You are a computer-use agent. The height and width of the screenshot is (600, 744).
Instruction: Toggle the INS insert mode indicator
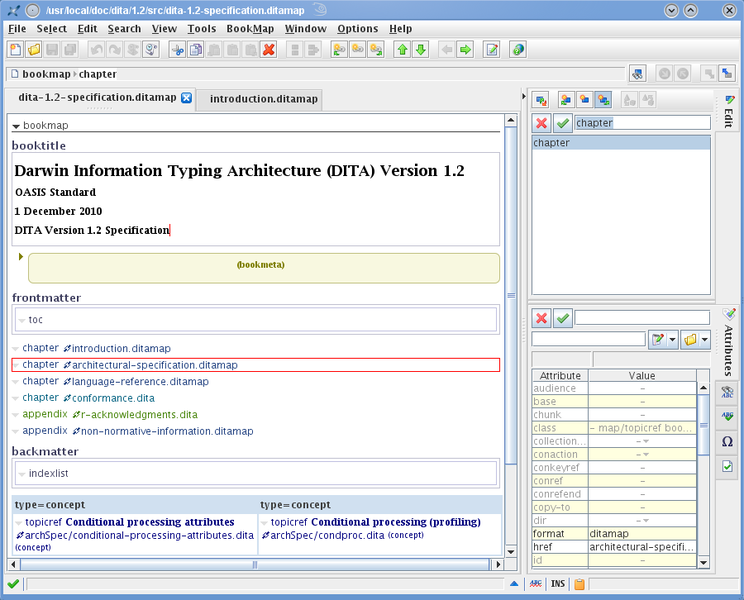pyautogui.click(x=558, y=584)
